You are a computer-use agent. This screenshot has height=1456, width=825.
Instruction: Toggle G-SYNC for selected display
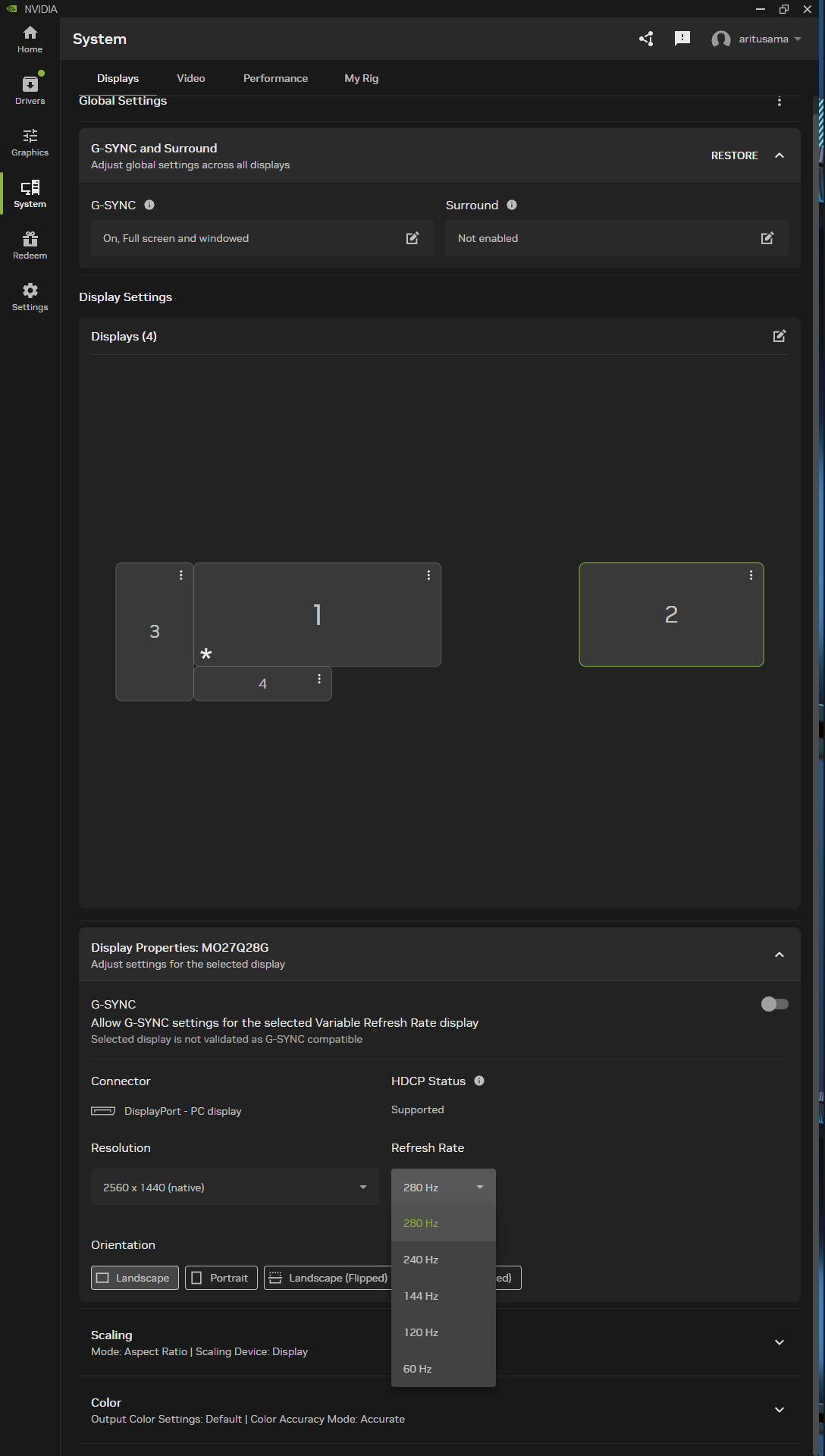click(775, 1004)
